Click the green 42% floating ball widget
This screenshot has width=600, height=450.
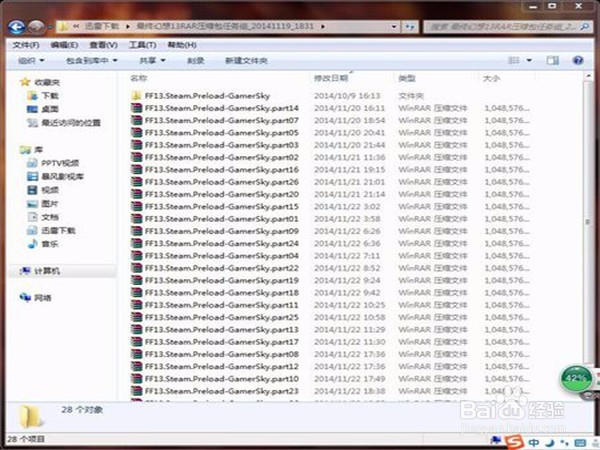576,378
